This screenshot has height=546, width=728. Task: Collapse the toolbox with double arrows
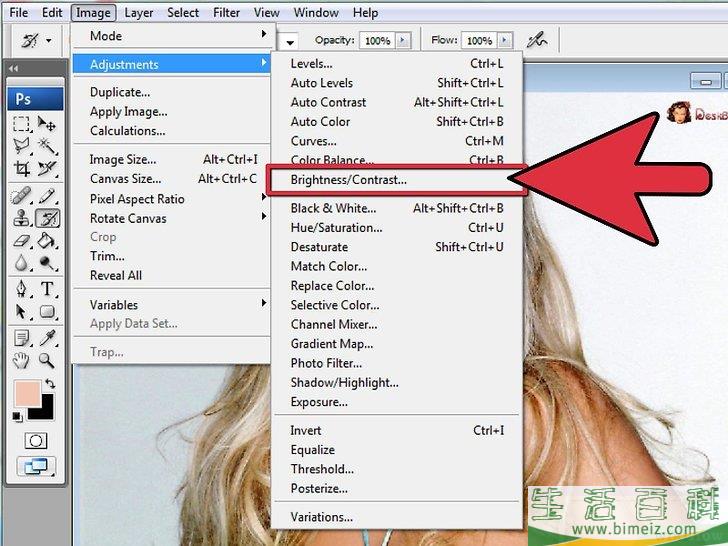13,69
